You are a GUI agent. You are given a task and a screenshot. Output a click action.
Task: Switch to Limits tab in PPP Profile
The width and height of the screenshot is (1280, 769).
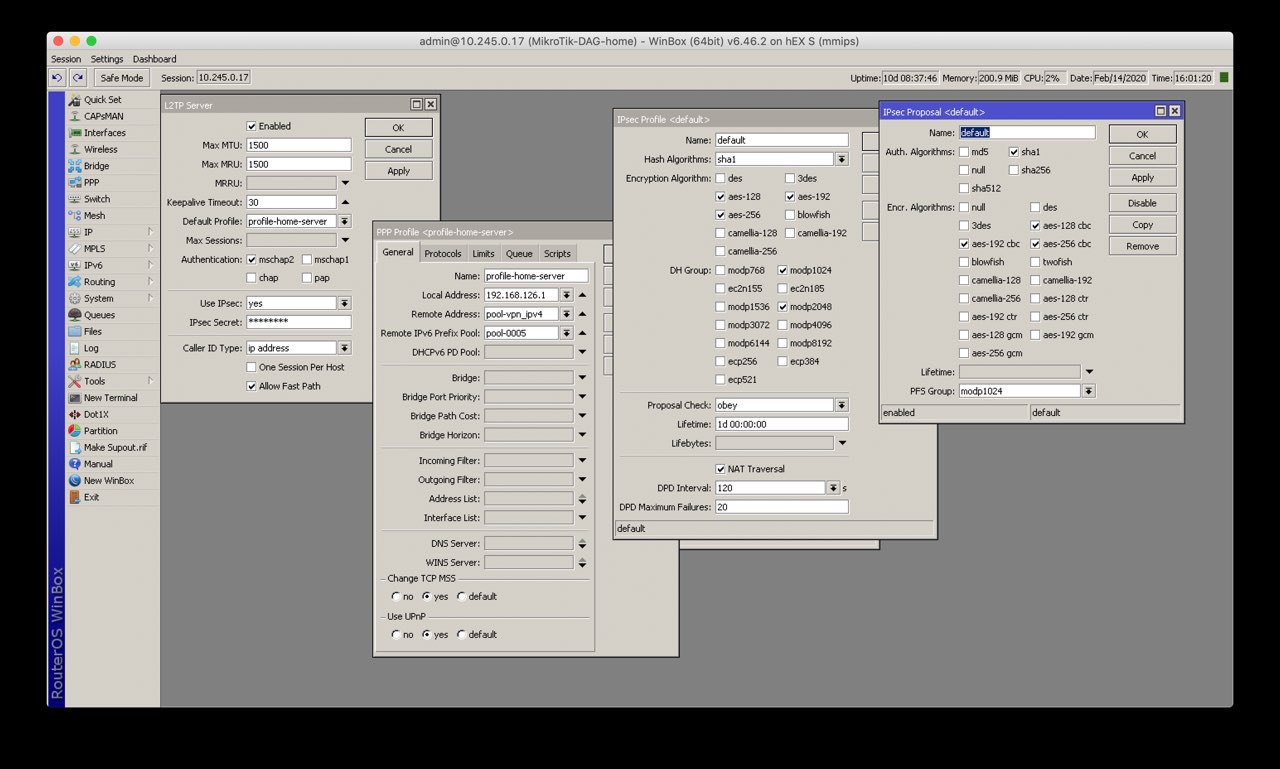[484, 253]
